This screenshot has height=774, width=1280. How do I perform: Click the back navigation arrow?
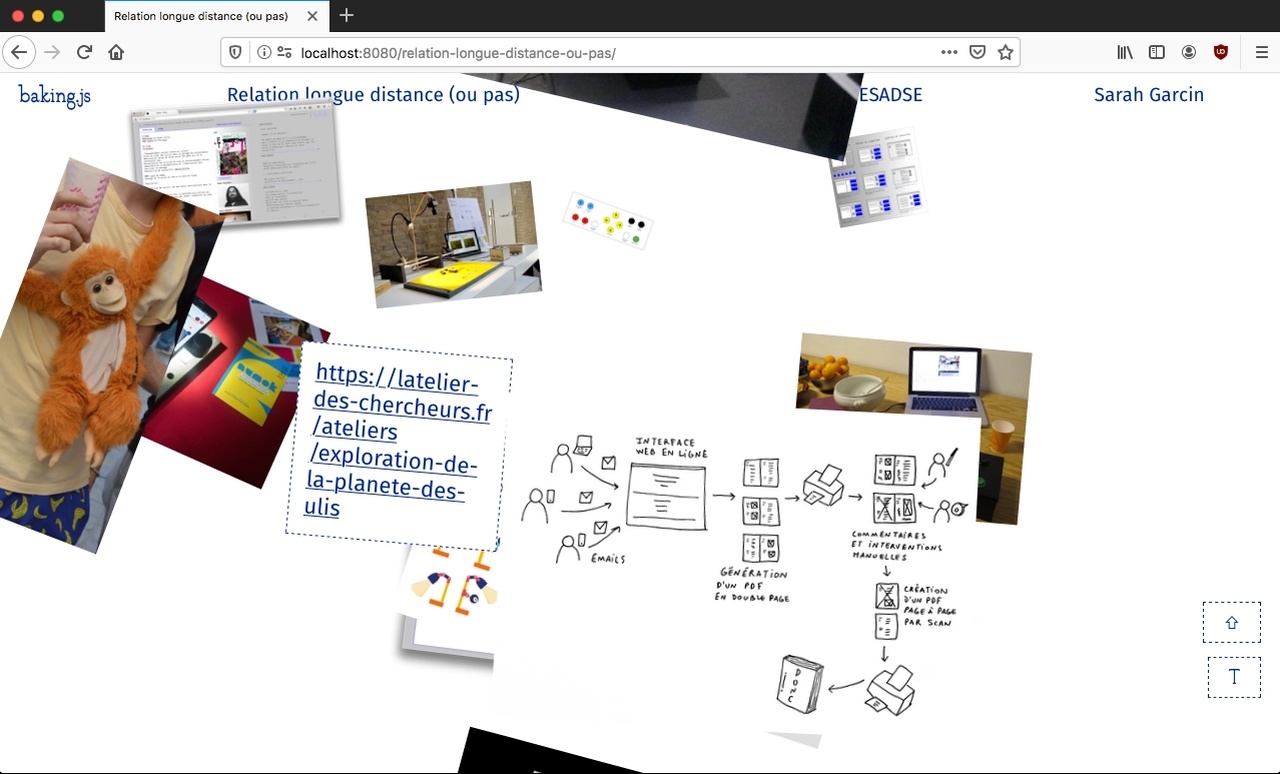click(19, 52)
